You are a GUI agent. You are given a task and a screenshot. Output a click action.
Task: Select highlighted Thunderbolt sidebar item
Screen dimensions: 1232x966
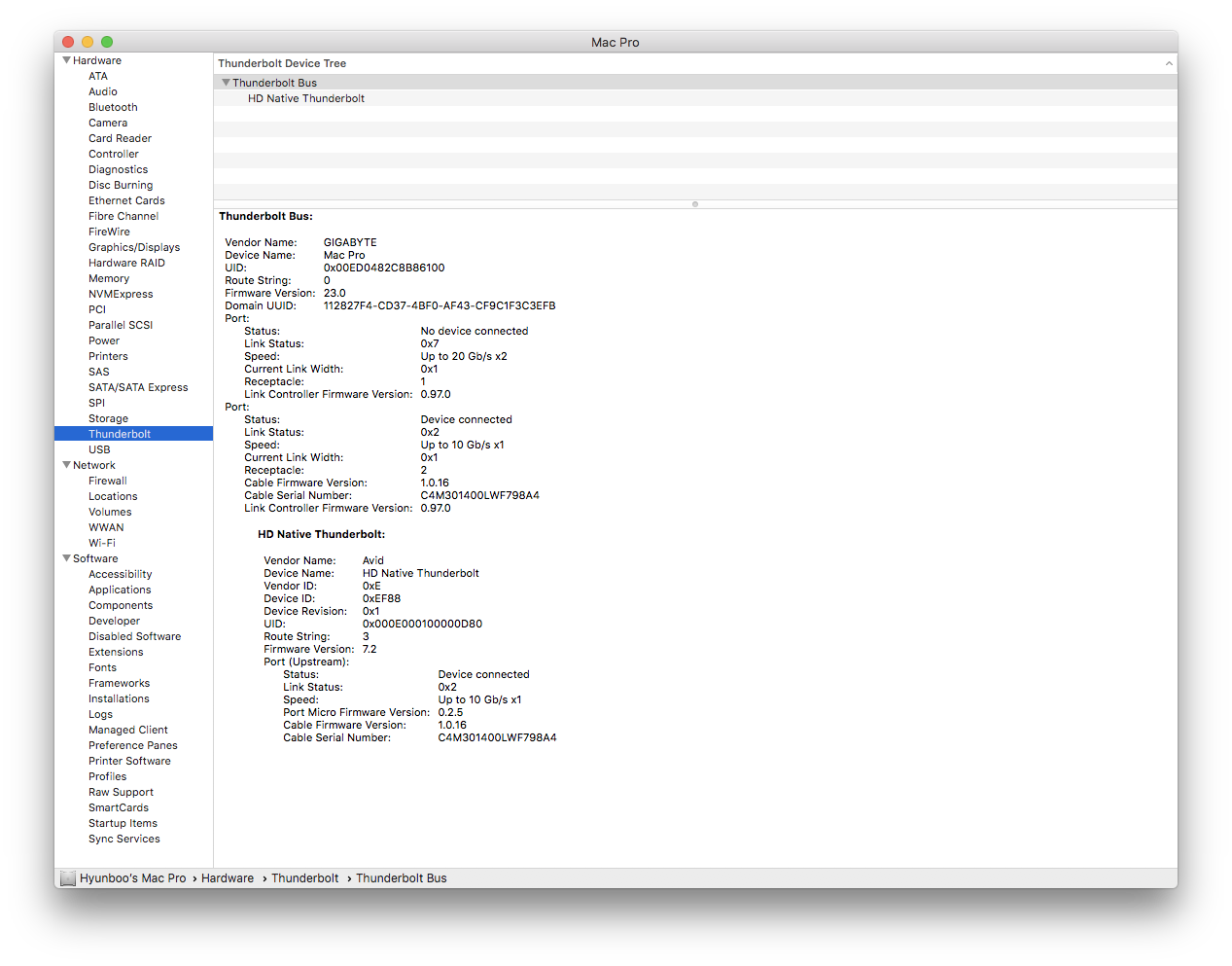(133, 434)
